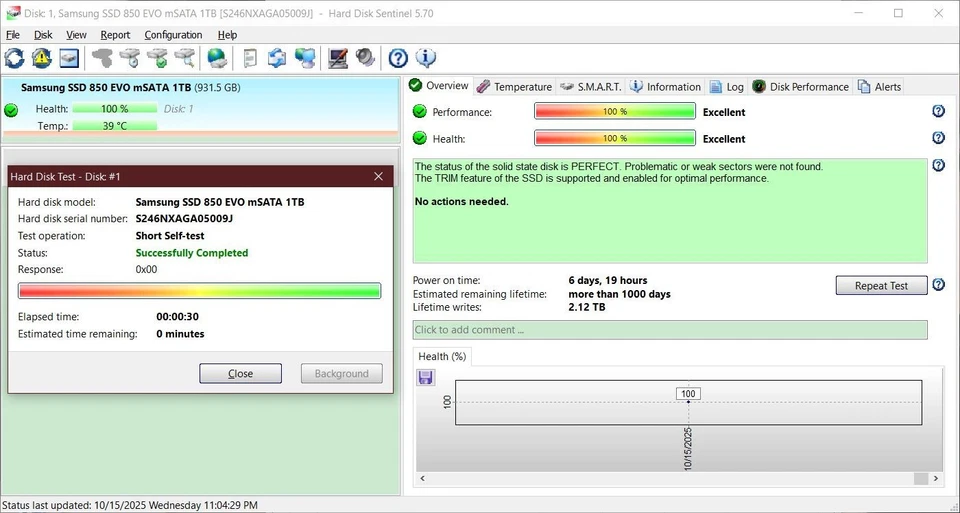Click the framed hard disk toolbar icon

point(69,58)
